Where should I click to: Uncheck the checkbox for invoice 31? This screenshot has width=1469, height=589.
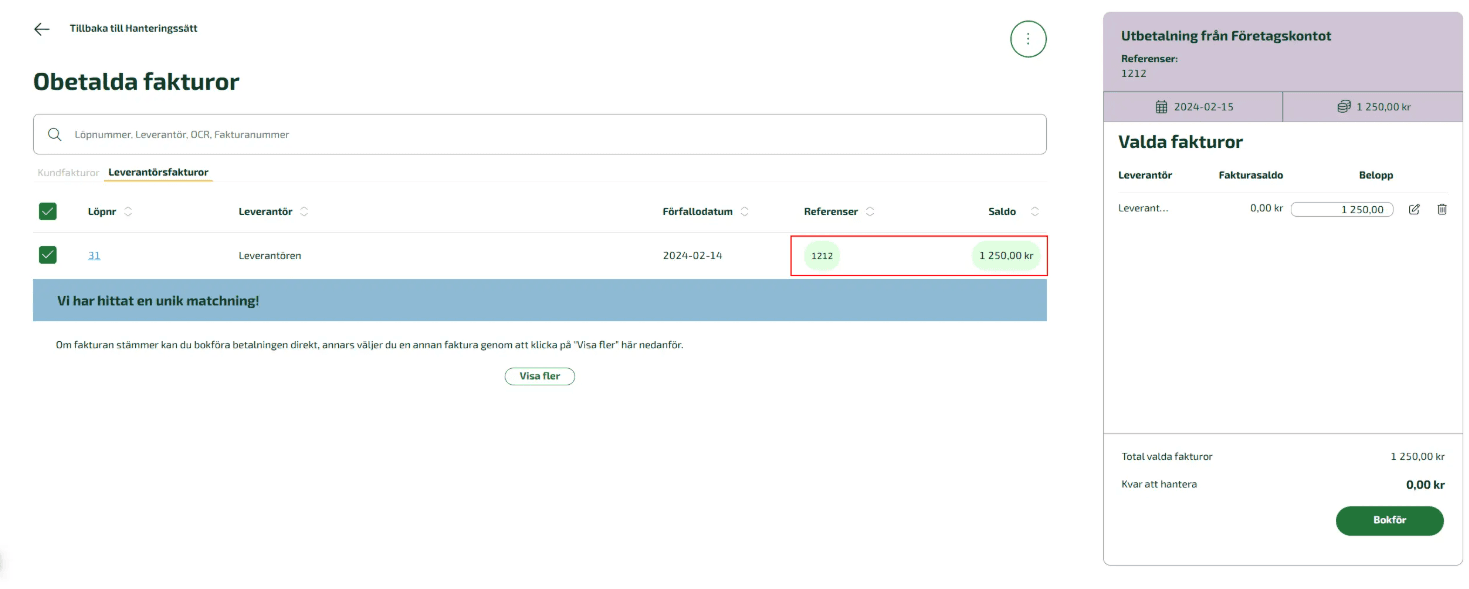(48, 255)
